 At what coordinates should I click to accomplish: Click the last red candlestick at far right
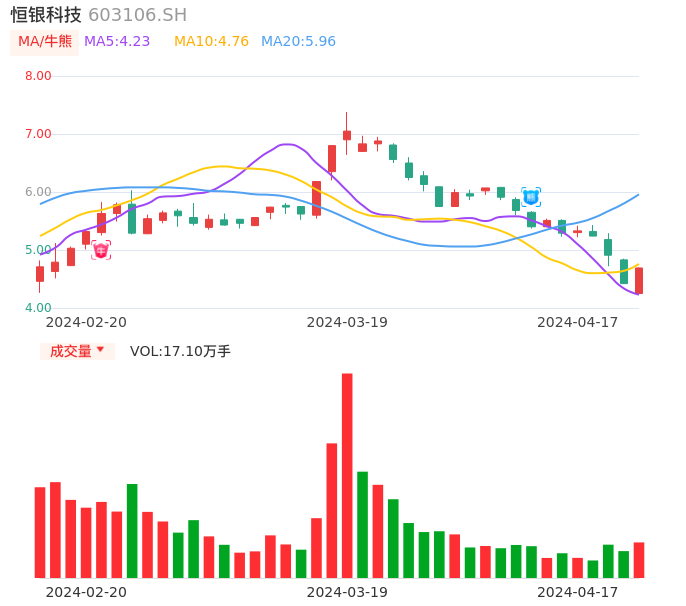tap(639, 280)
